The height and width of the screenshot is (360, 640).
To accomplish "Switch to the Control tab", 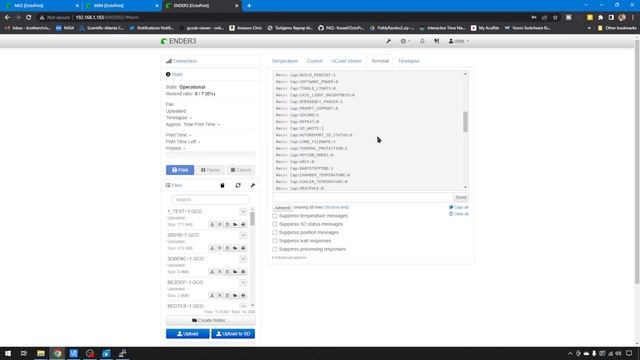I will [x=314, y=61].
